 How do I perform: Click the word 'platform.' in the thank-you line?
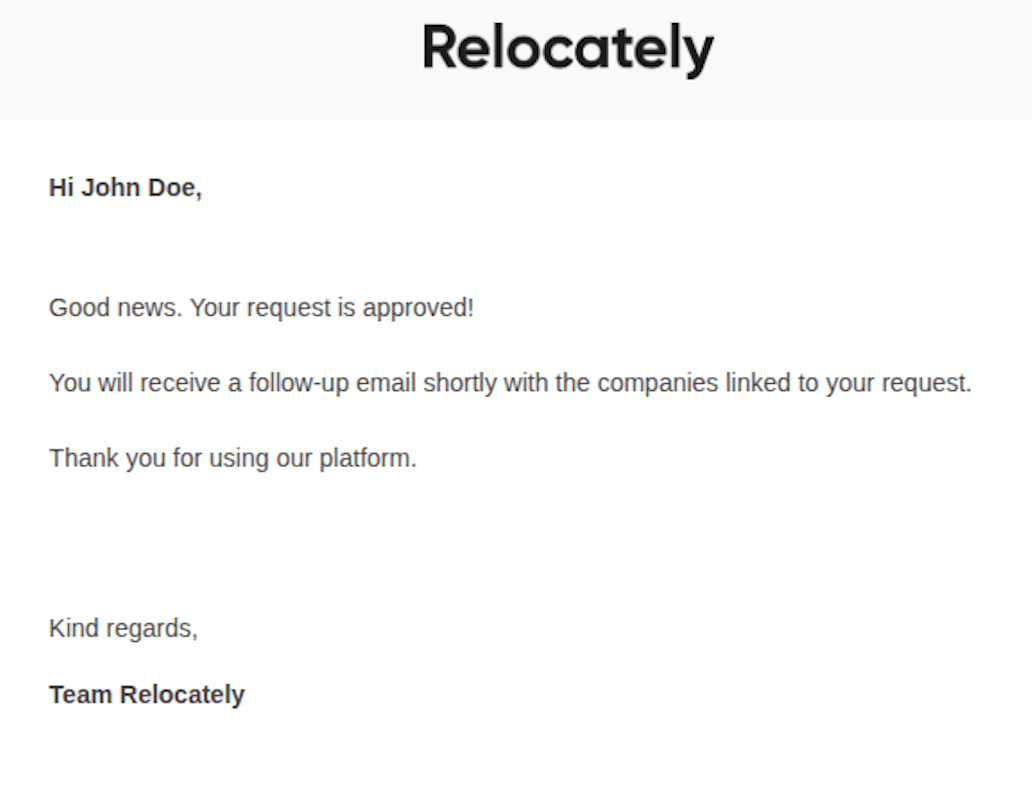click(368, 459)
